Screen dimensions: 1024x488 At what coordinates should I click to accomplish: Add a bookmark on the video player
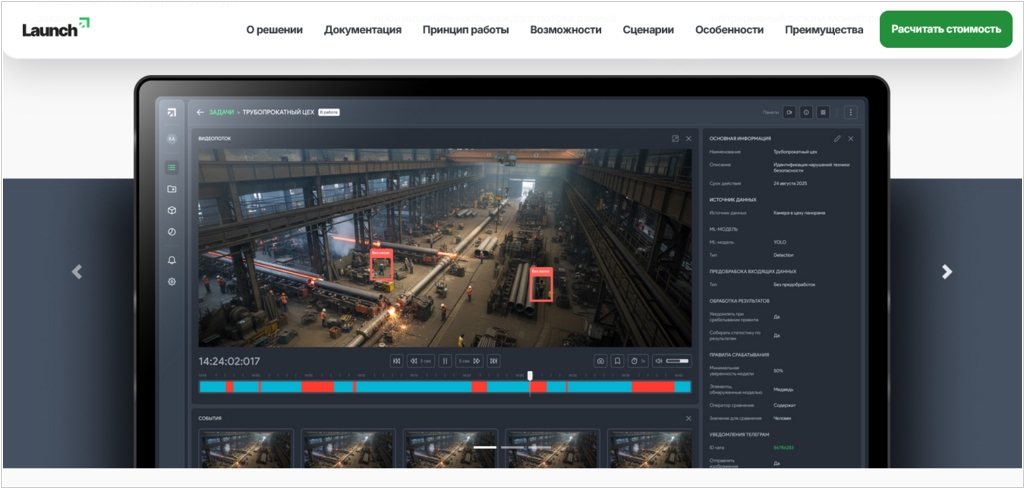(x=618, y=361)
